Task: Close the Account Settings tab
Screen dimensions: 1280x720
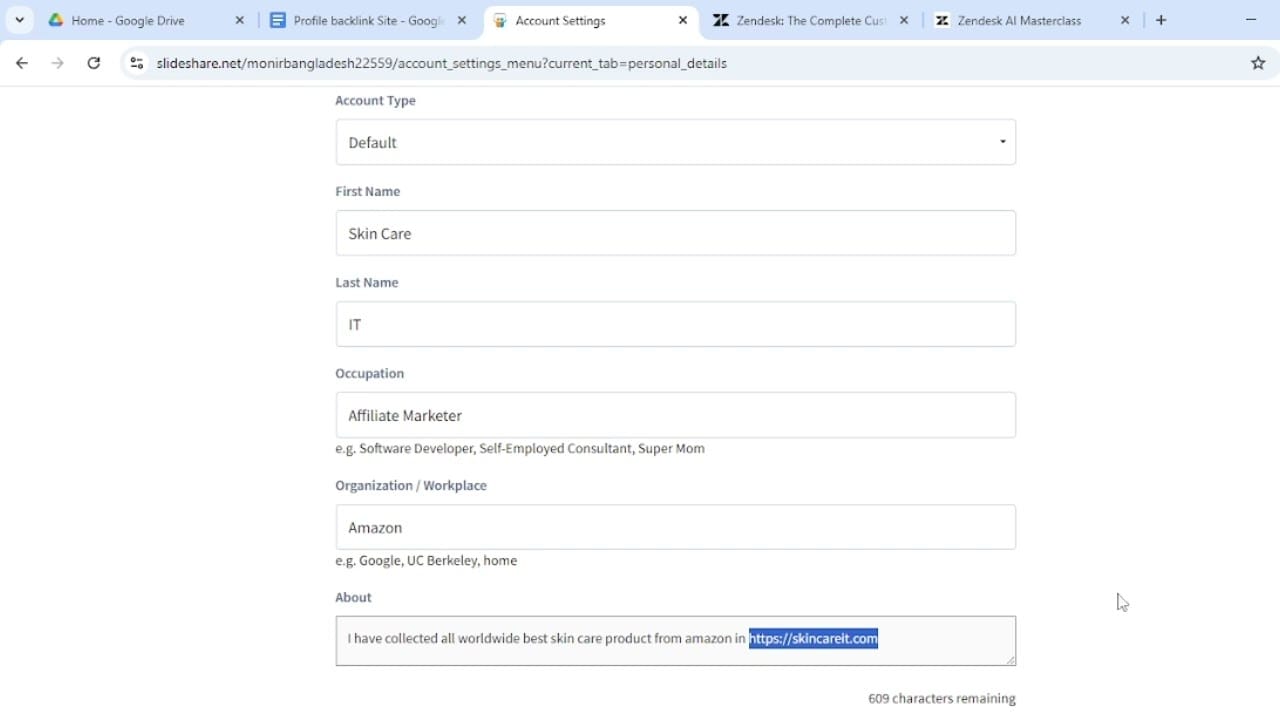Action: [683, 20]
